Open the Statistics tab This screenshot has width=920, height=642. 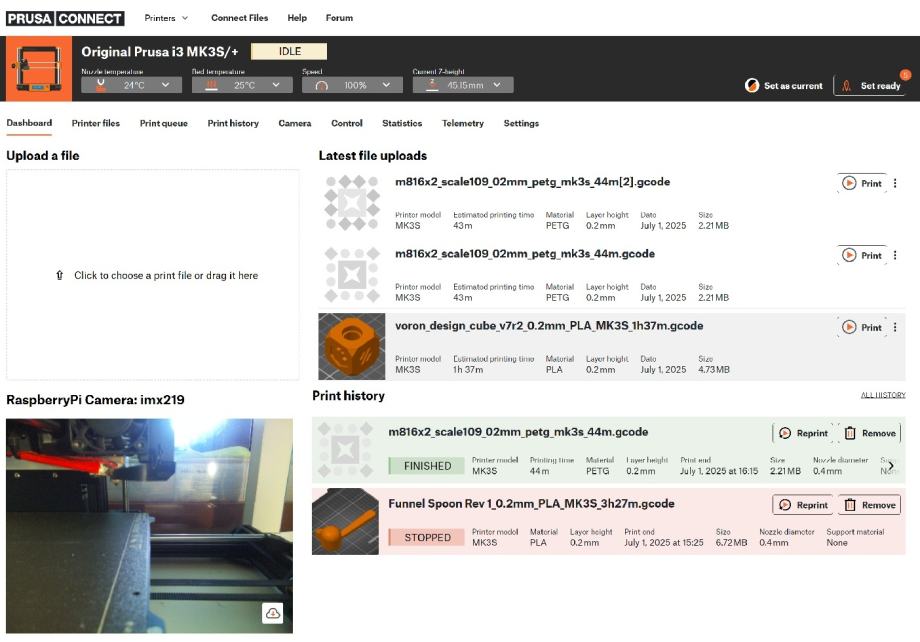tap(402, 123)
